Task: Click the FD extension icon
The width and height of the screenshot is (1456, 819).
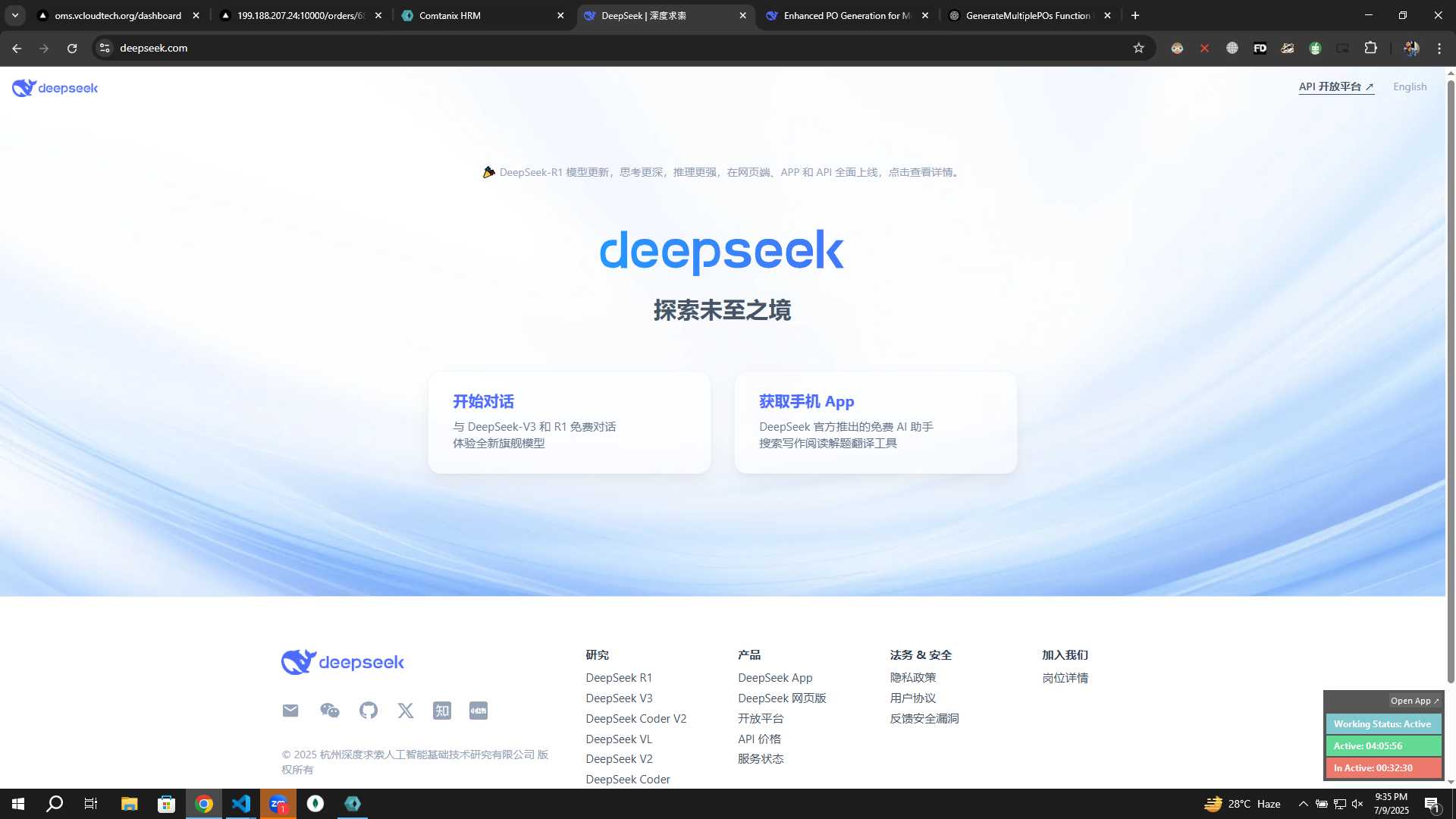Action: [1260, 48]
